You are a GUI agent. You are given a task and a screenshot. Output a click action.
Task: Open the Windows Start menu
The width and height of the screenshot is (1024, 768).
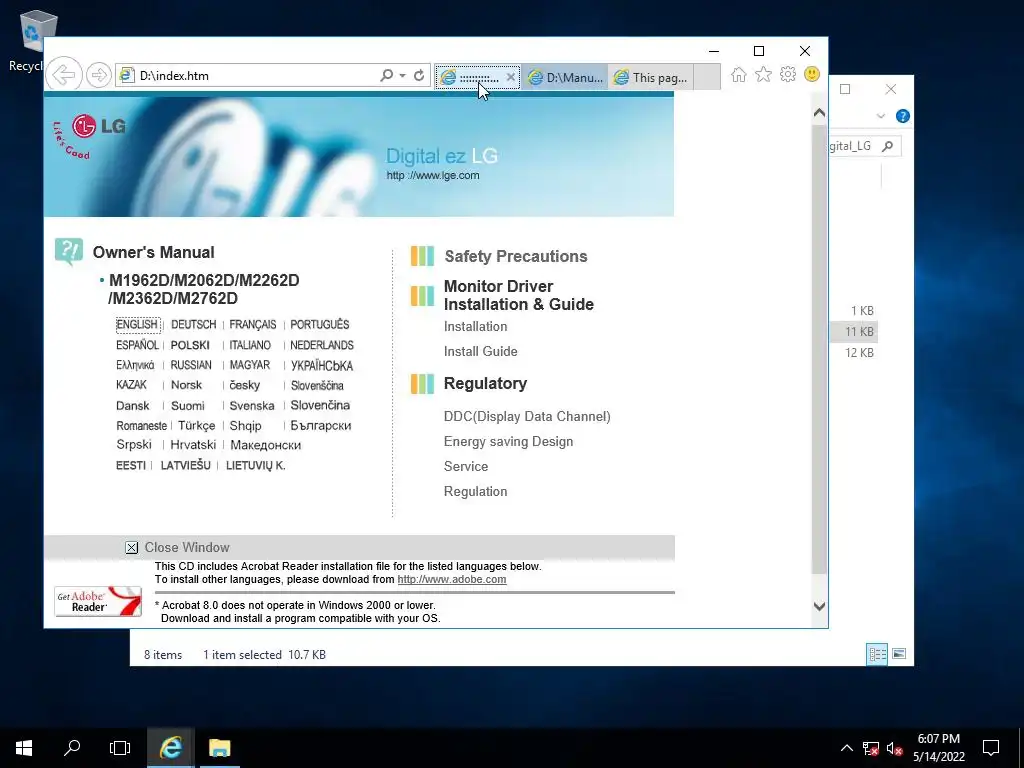click(x=24, y=748)
